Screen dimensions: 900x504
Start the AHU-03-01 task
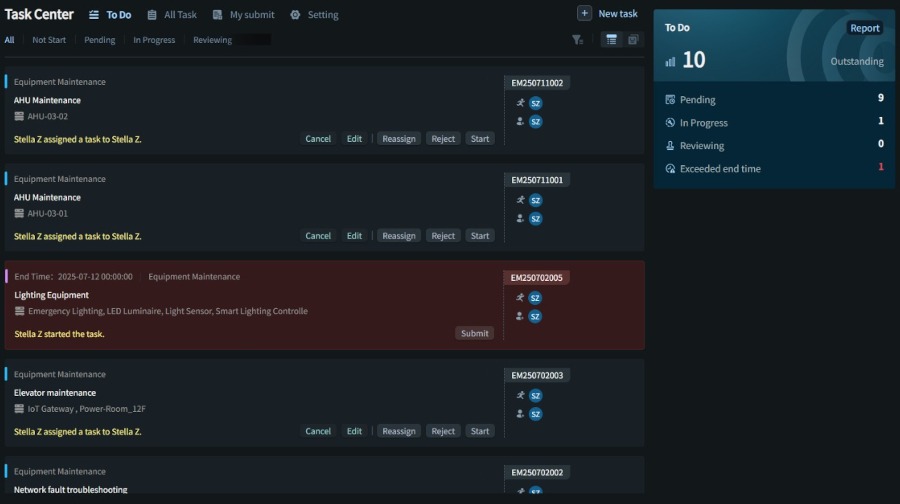480,236
